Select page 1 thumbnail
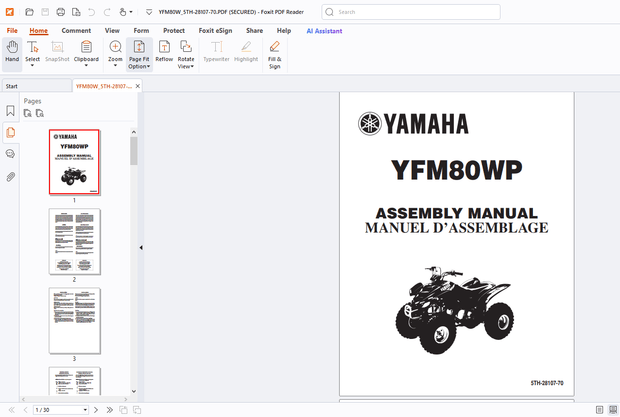This screenshot has width=620, height=417. [x=74, y=162]
